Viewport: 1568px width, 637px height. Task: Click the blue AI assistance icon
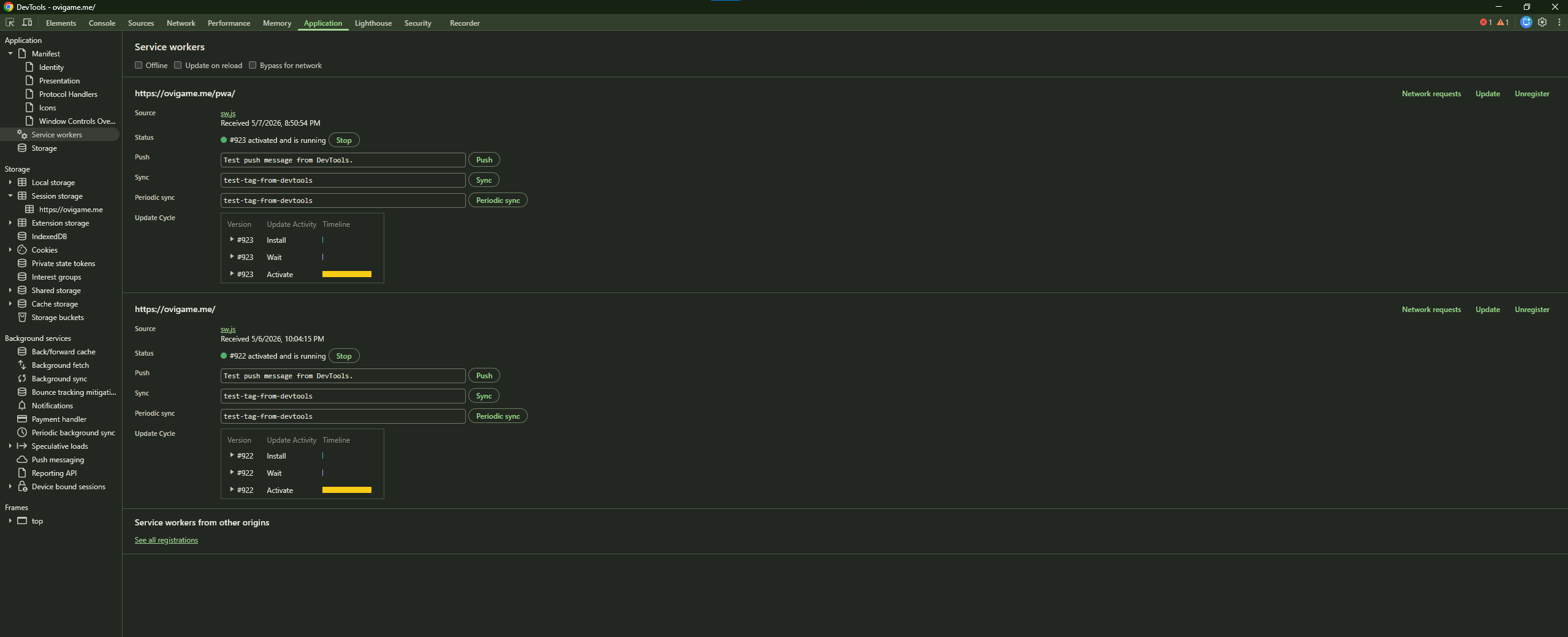click(1526, 23)
